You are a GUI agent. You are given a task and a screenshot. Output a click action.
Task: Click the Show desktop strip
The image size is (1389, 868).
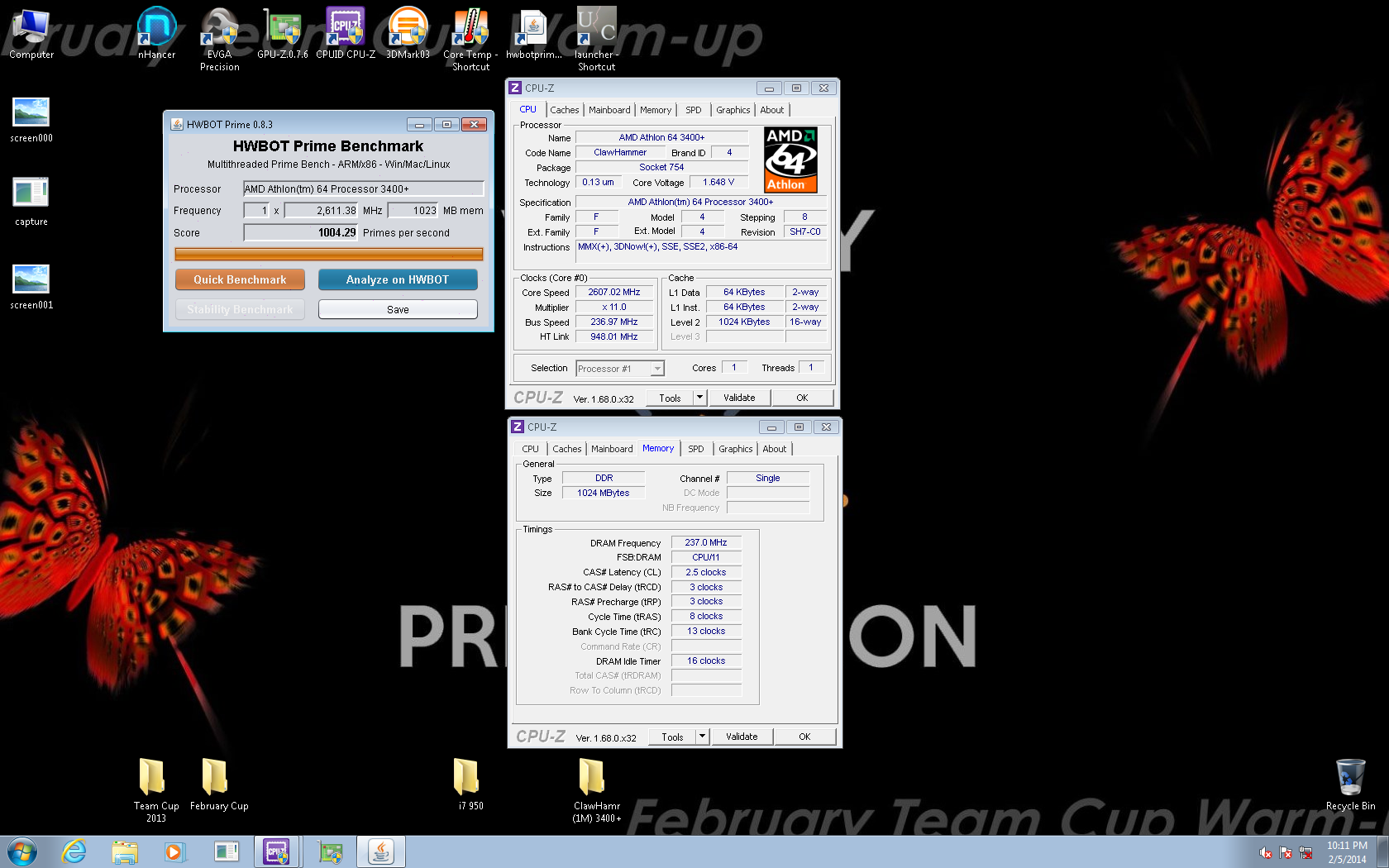[1383, 851]
